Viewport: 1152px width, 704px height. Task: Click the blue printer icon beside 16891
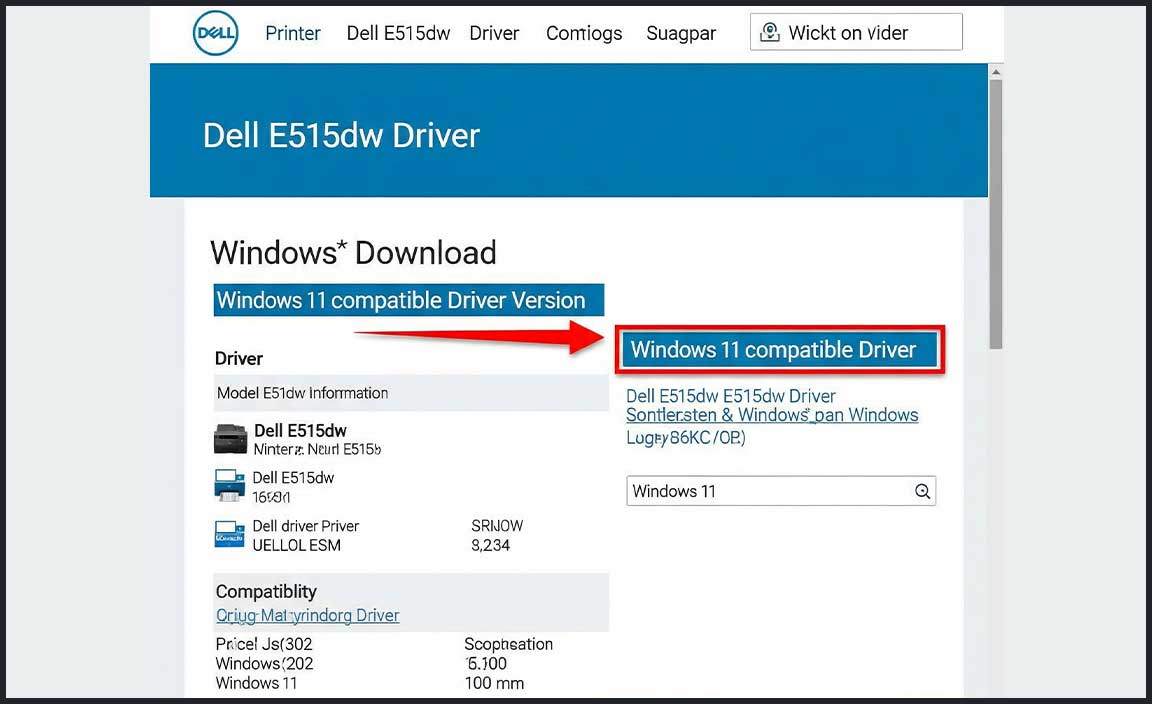[x=229, y=486]
